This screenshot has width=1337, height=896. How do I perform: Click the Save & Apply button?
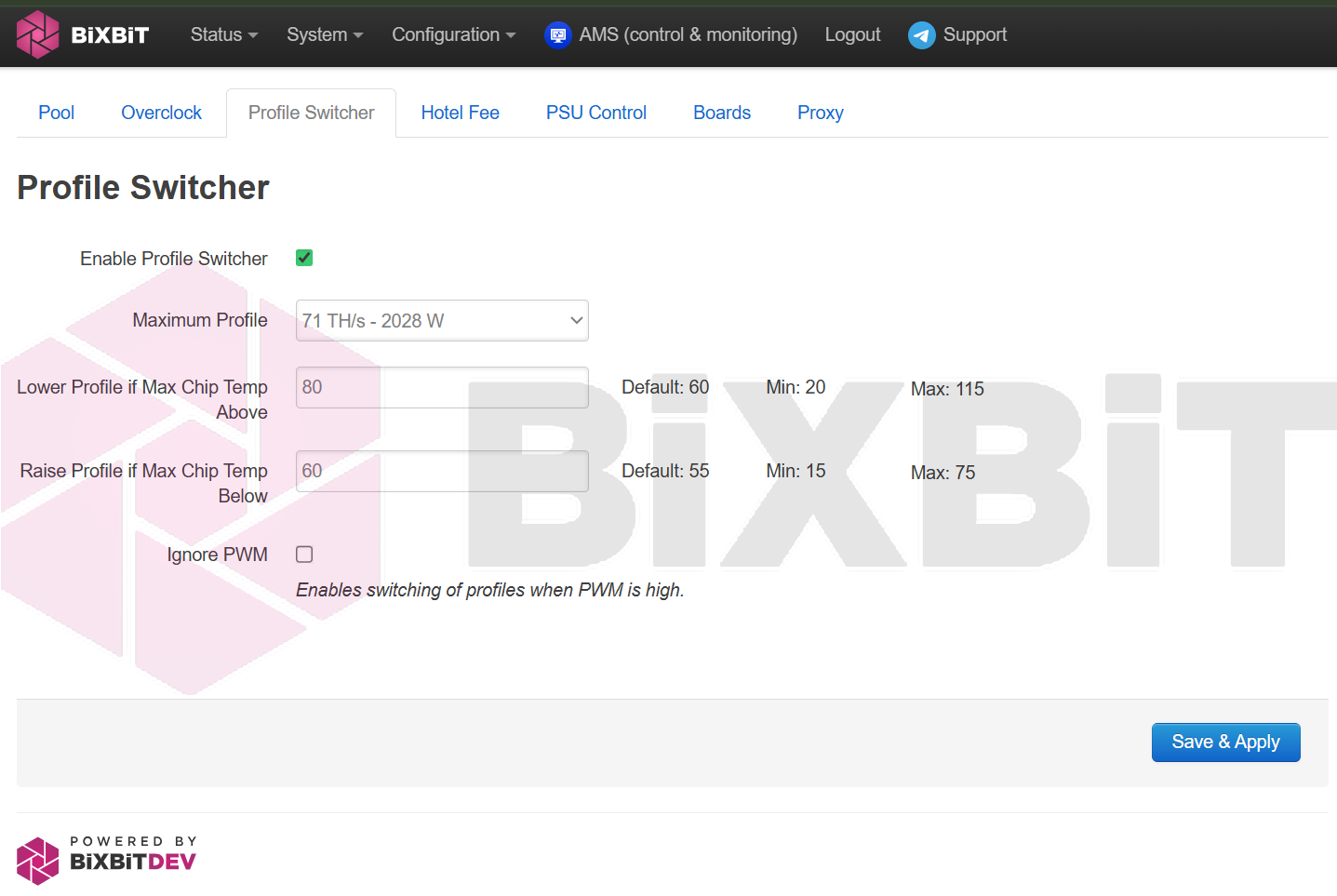[x=1226, y=742]
